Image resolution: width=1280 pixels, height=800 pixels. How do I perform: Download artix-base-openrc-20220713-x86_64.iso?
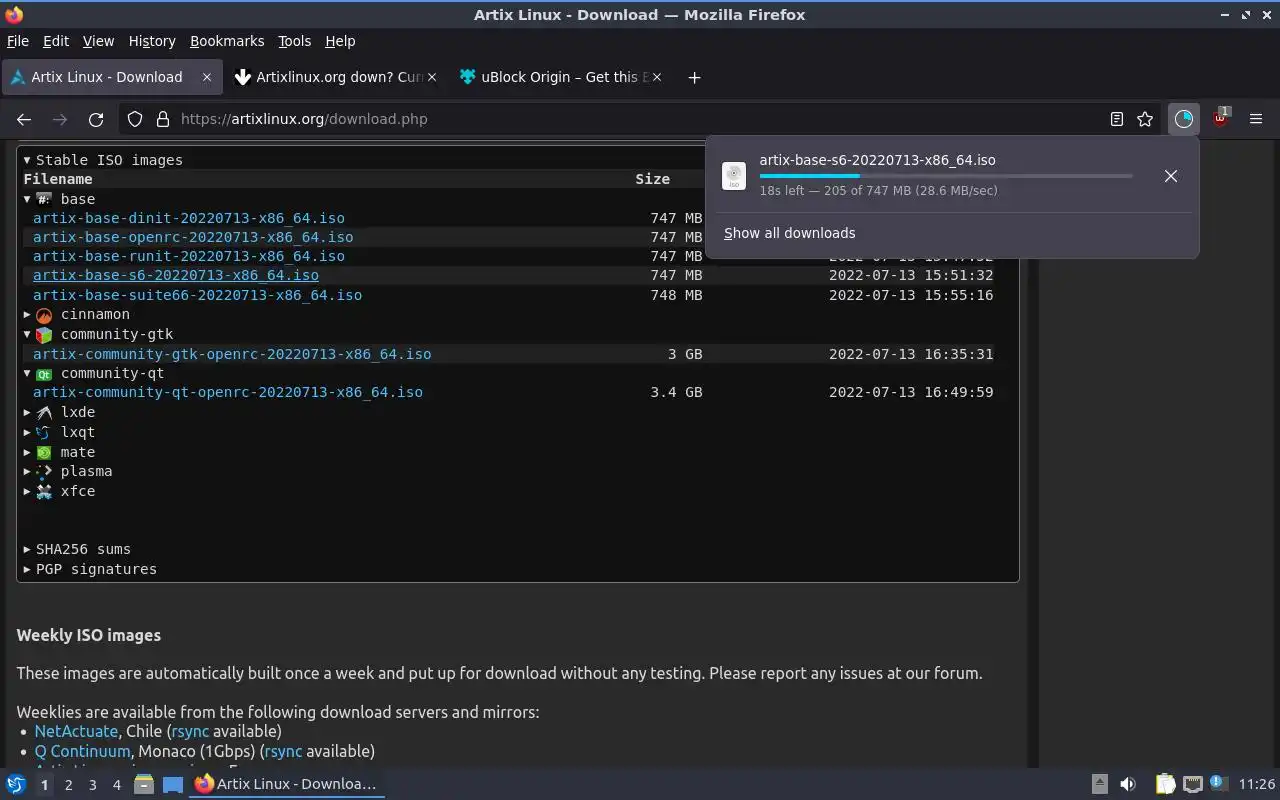[x=193, y=237]
